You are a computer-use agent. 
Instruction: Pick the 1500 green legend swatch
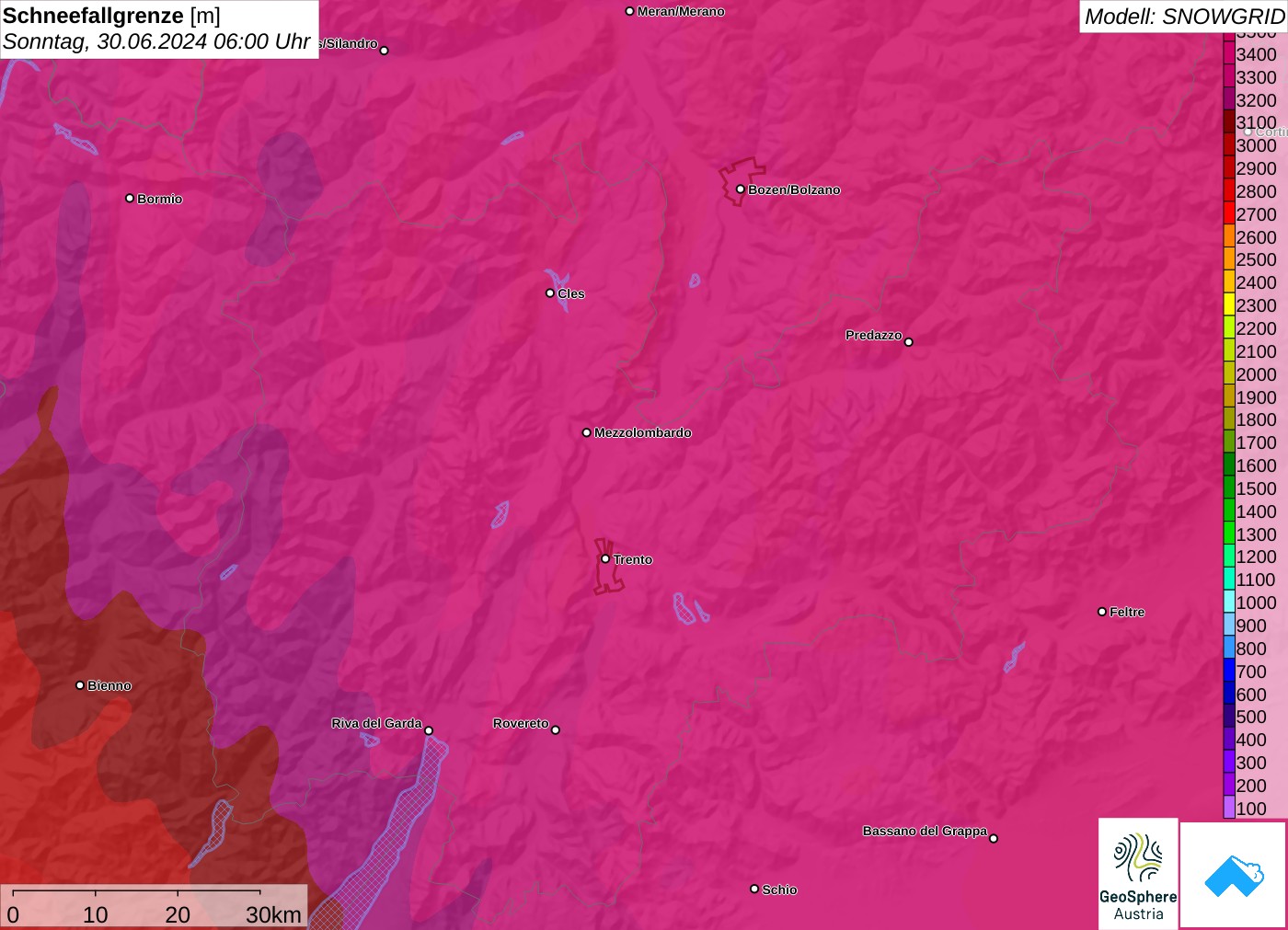click(1229, 488)
